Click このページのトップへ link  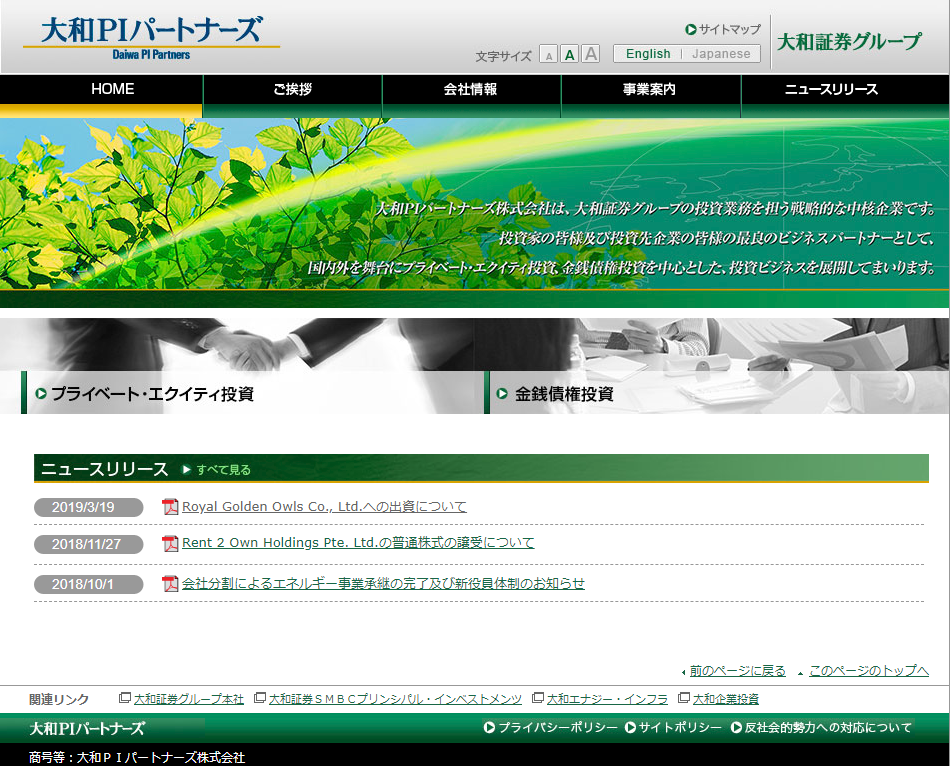869,671
